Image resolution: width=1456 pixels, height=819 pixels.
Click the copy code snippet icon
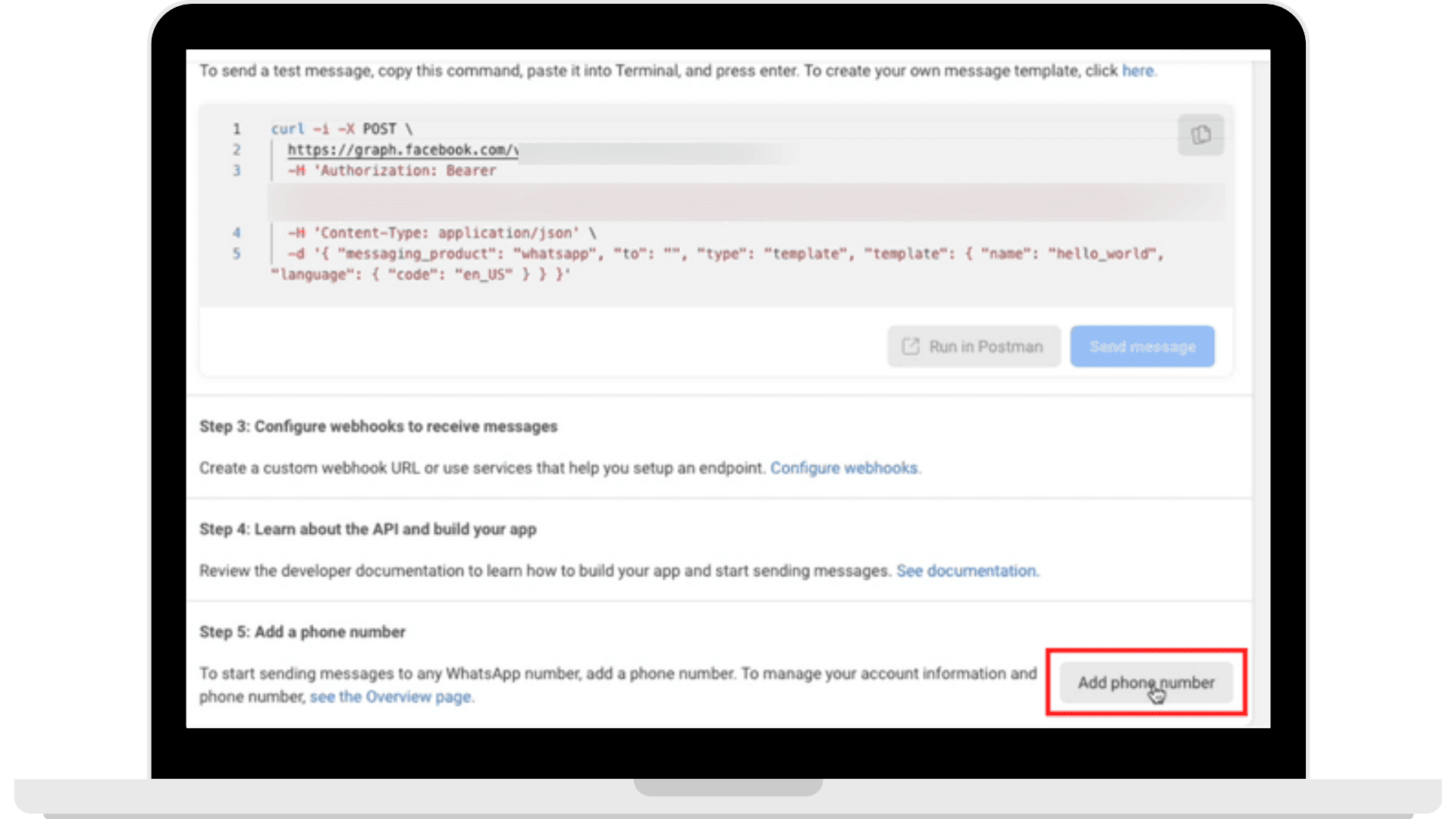click(1200, 134)
